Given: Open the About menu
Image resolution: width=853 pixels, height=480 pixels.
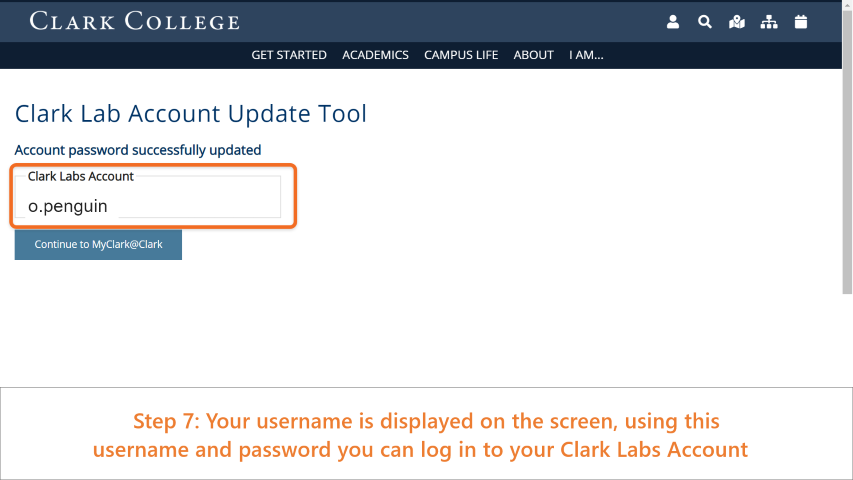Looking at the screenshot, I should 534,55.
